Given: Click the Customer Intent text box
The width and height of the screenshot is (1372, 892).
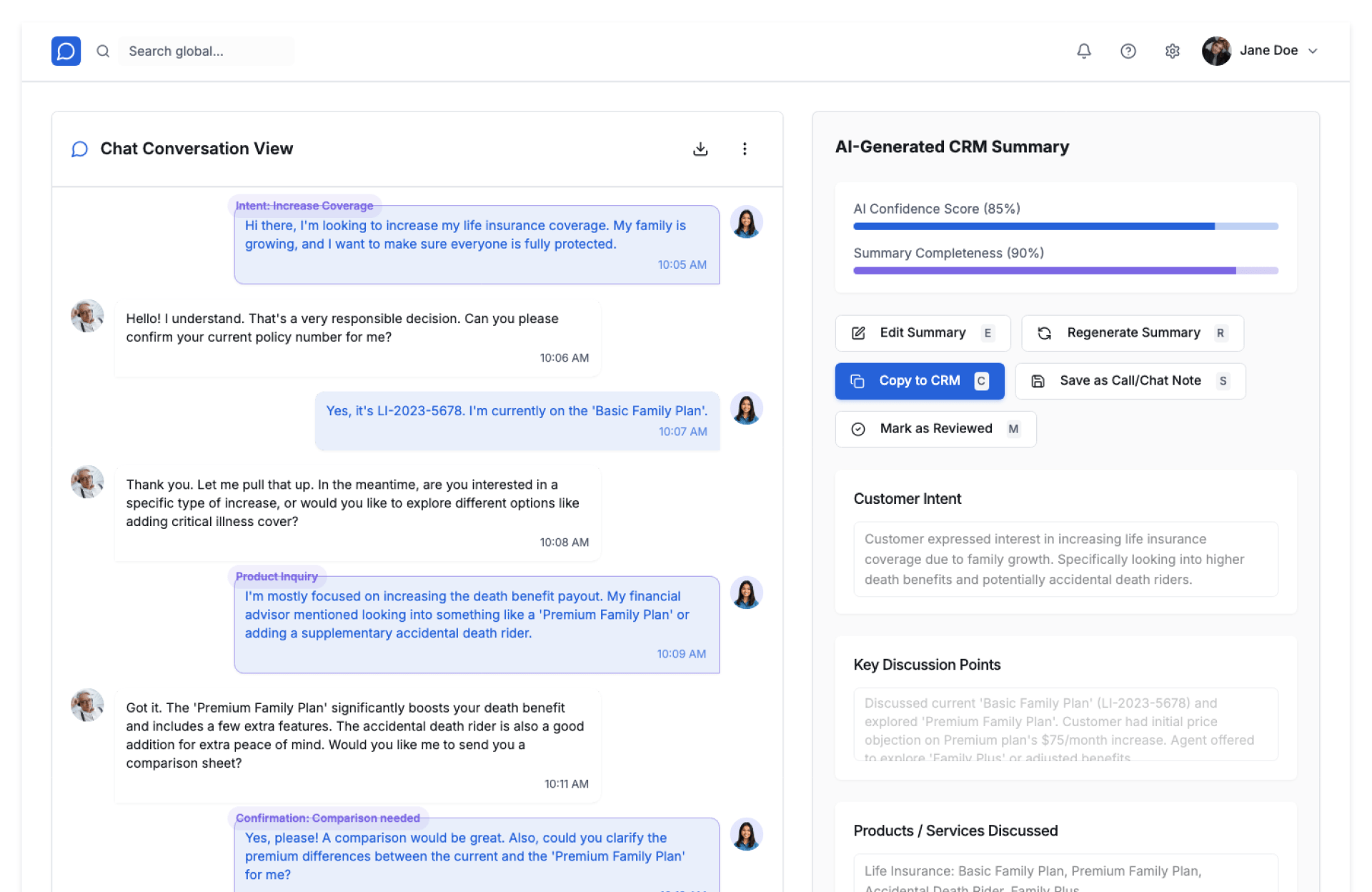Looking at the screenshot, I should click(x=1065, y=559).
